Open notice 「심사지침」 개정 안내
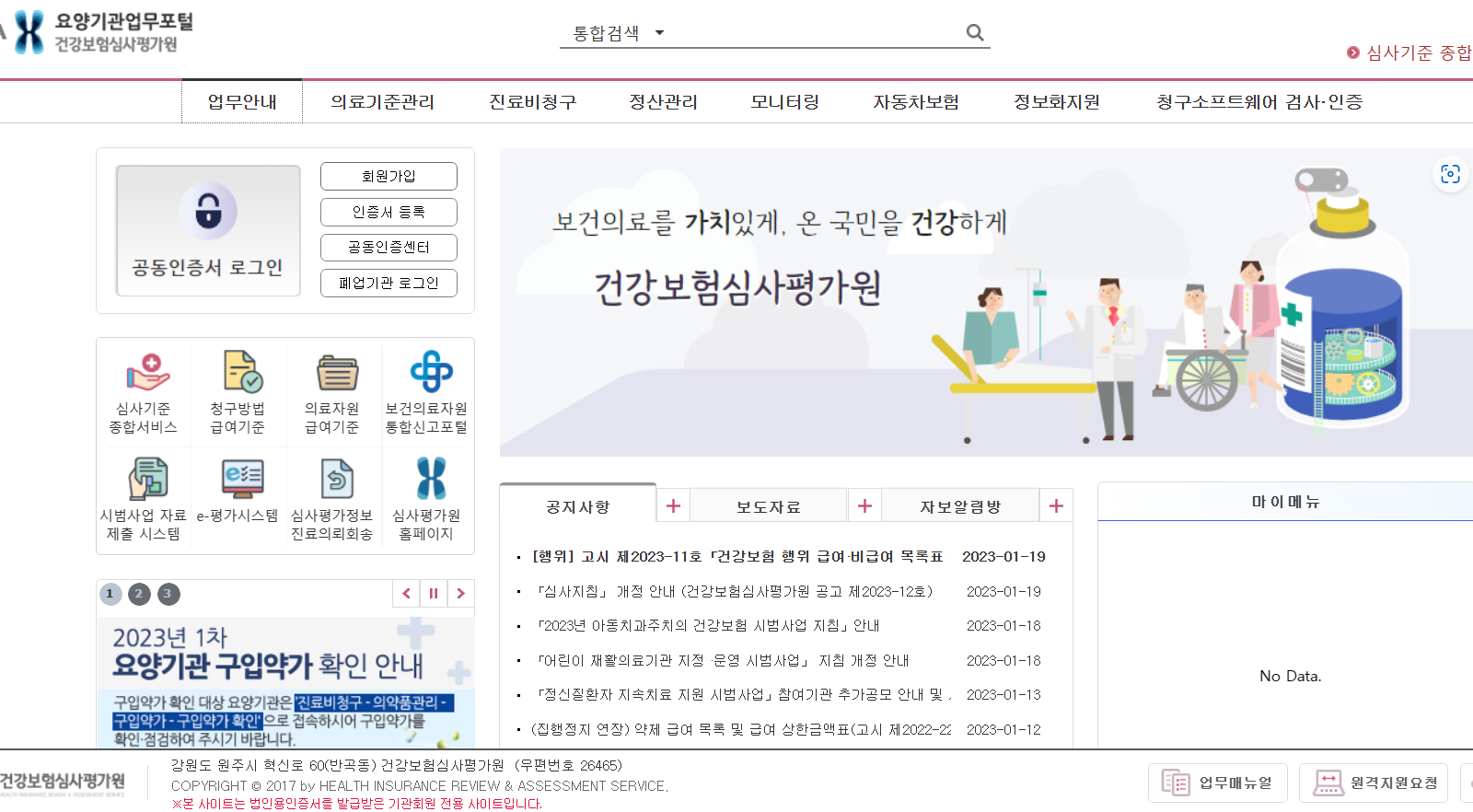Image resolution: width=1473 pixels, height=812 pixels. pyautogui.click(x=735, y=591)
